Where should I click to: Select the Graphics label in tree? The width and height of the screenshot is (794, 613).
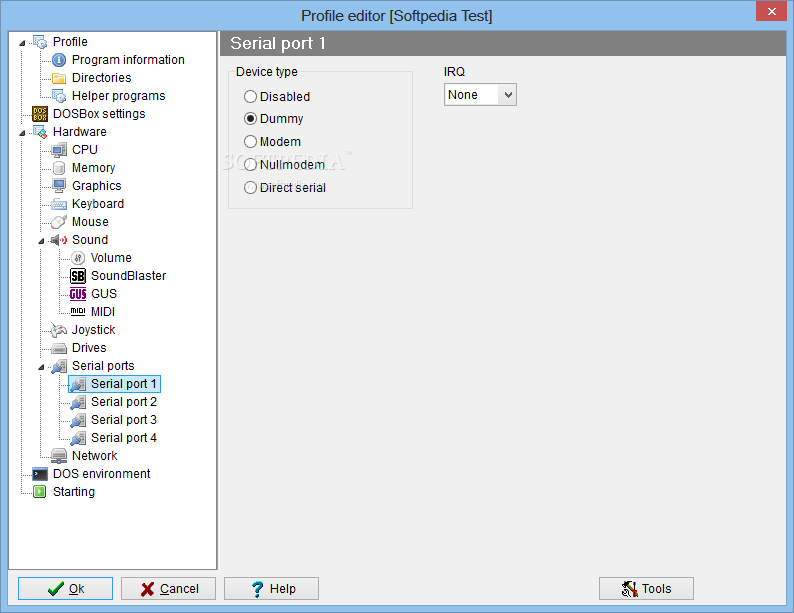97,186
